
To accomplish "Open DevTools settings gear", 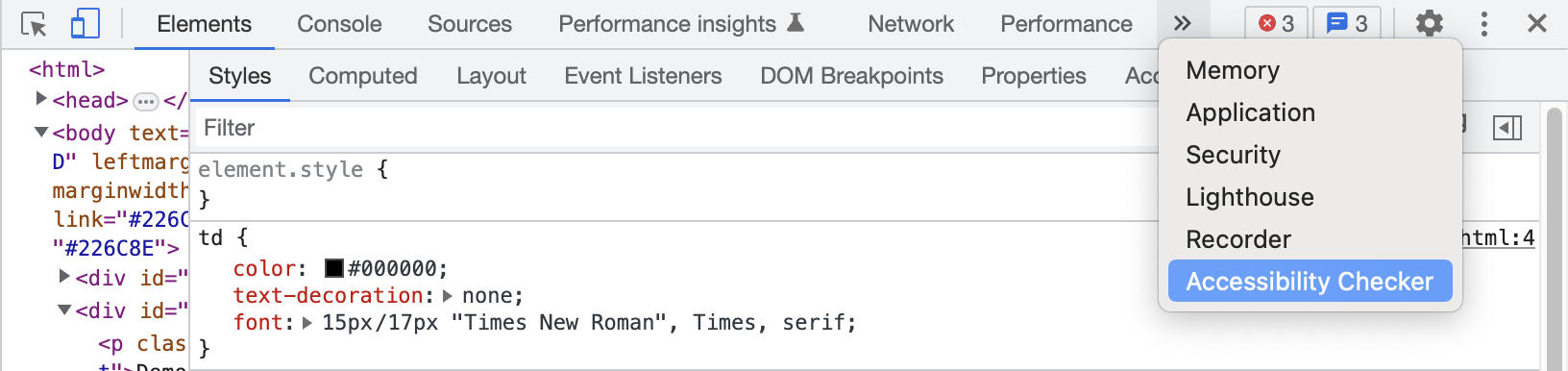I will [x=1430, y=24].
